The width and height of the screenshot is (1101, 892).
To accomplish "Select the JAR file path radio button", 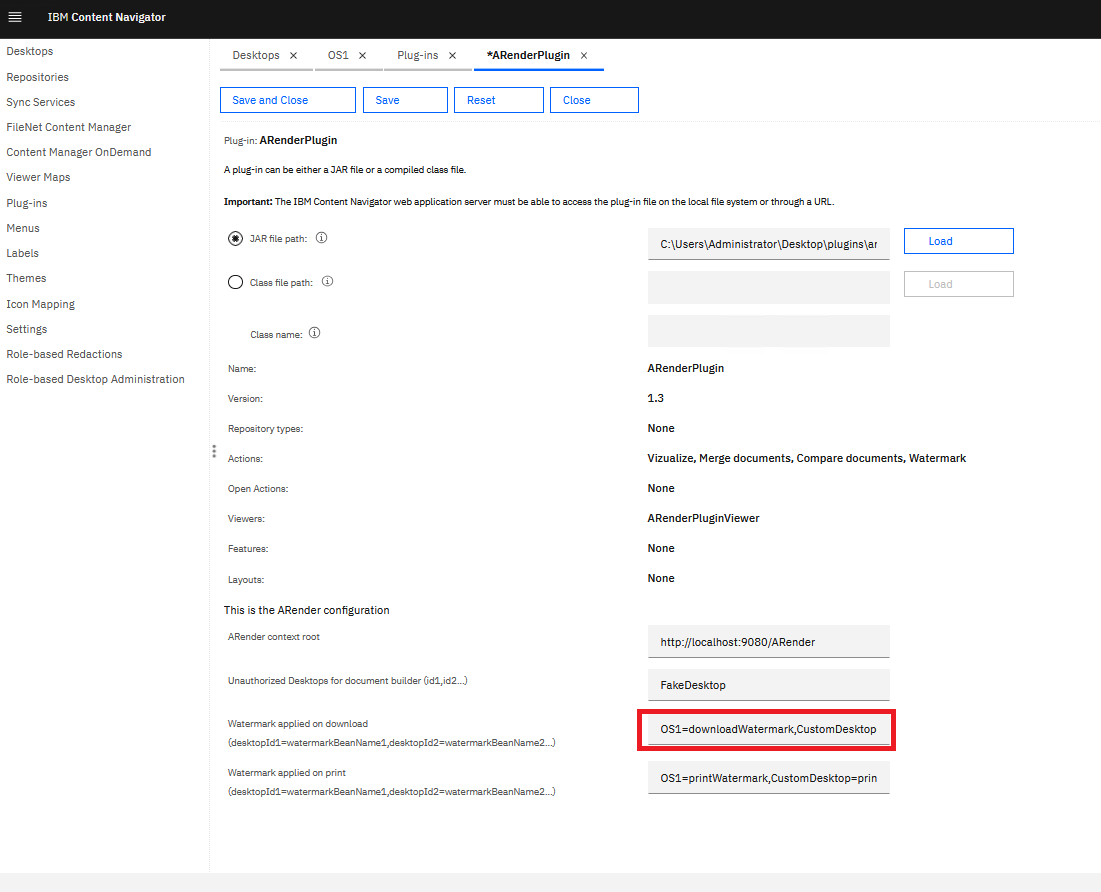I will click(235, 239).
